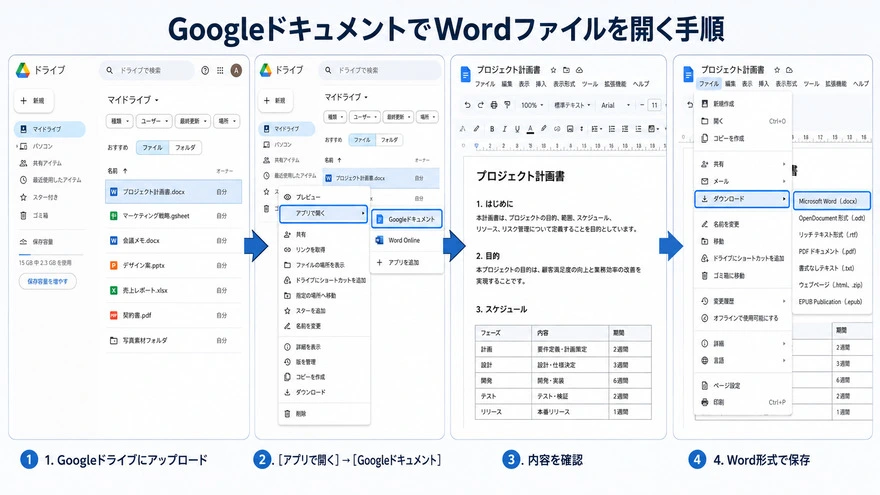Click the line spacing icon in step 3 toolbar
The image size is (880, 495).
pos(596,129)
